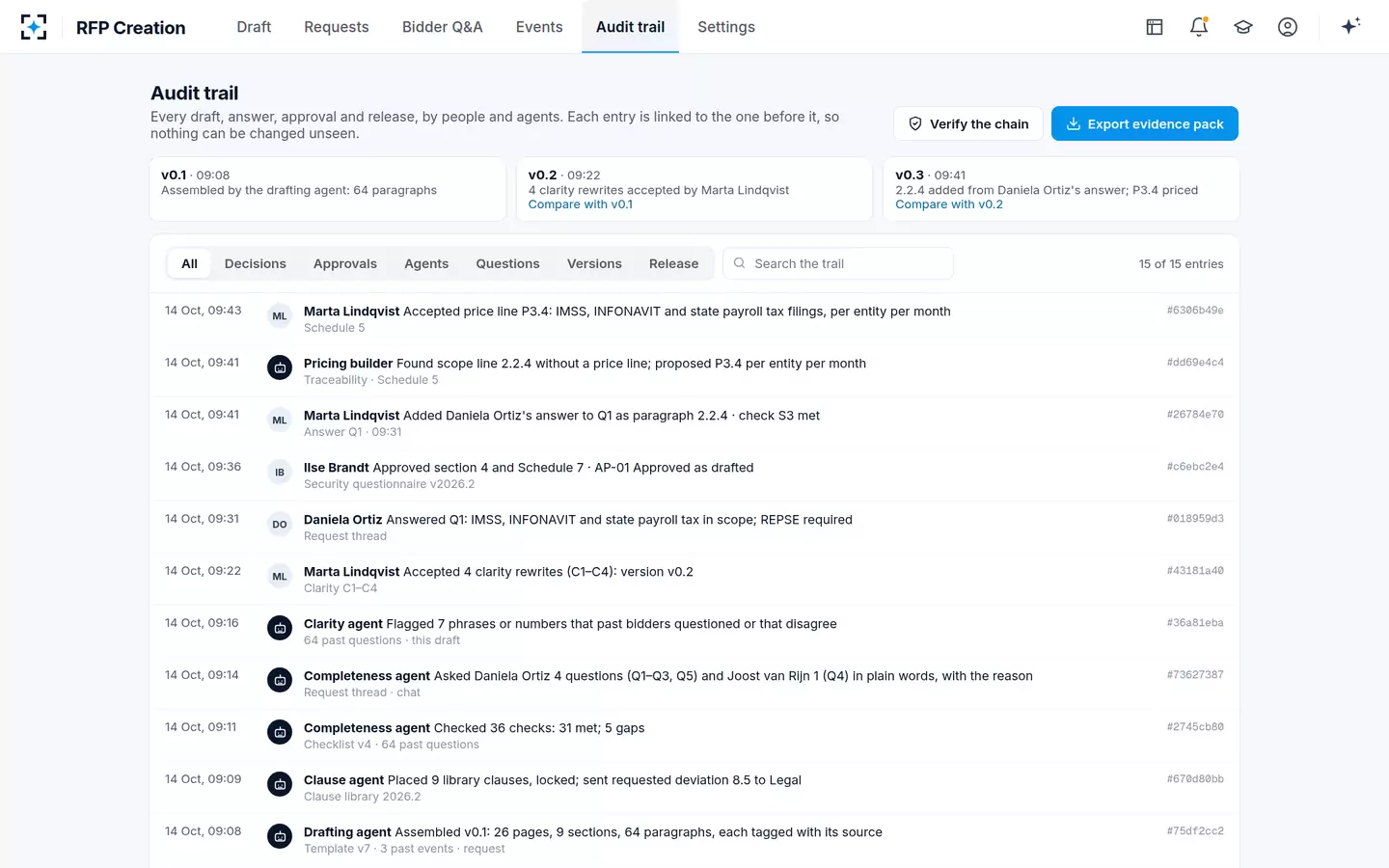Switch to the Draft tab
The width and height of the screenshot is (1389, 868).
(254, 27)
